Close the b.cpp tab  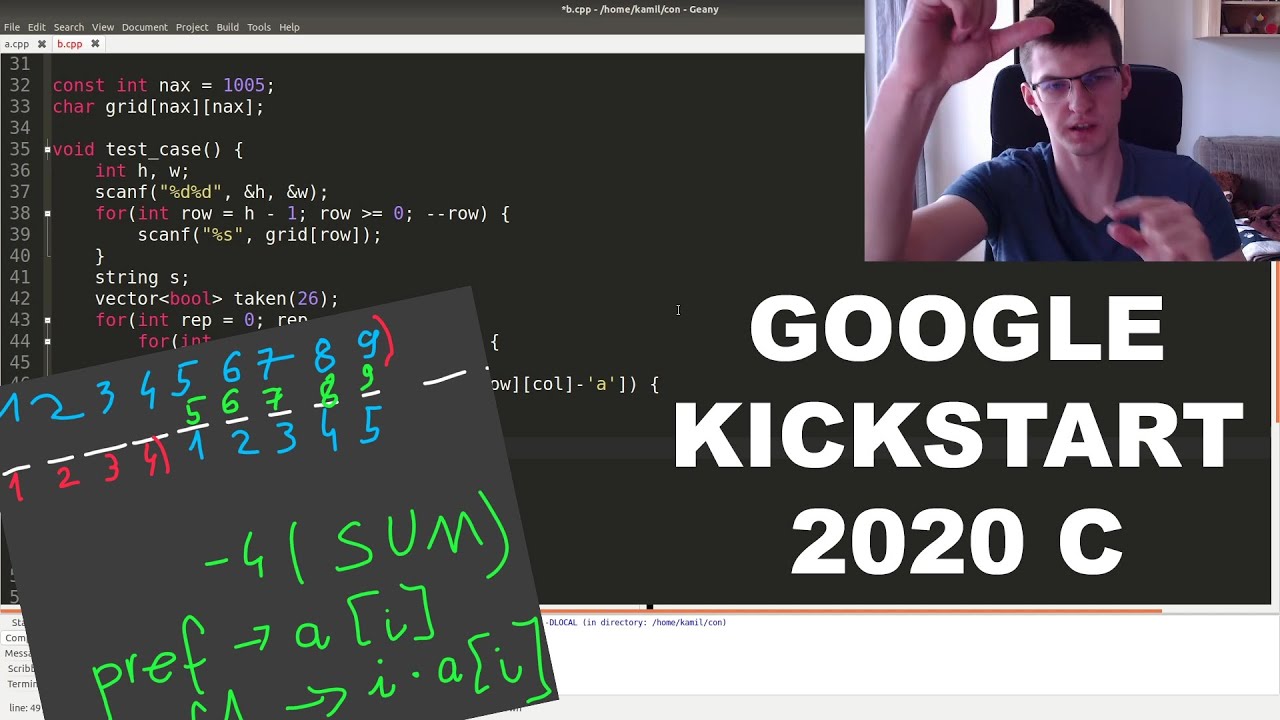95,44
